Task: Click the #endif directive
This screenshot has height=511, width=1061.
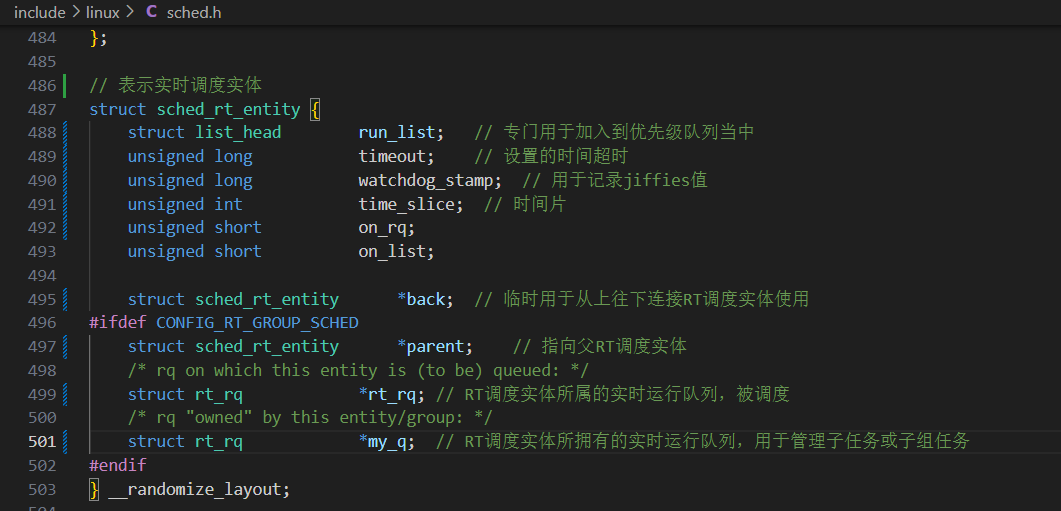Action: pyautogui.click(x=117, y=465)
